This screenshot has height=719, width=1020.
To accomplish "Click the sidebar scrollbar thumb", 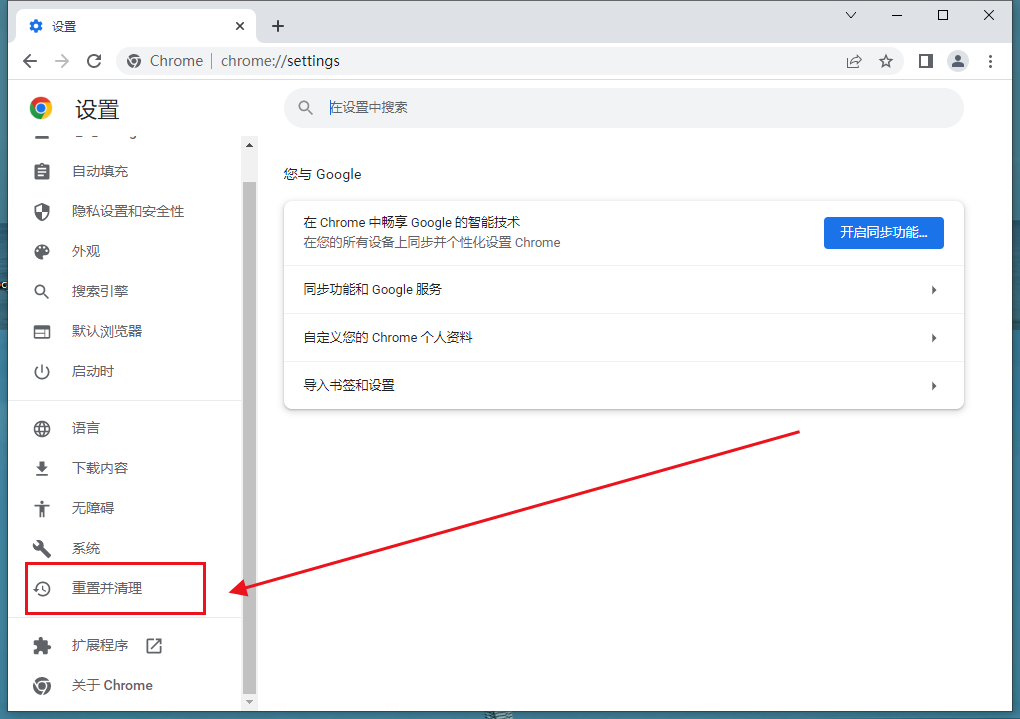I will coord(249,438).
